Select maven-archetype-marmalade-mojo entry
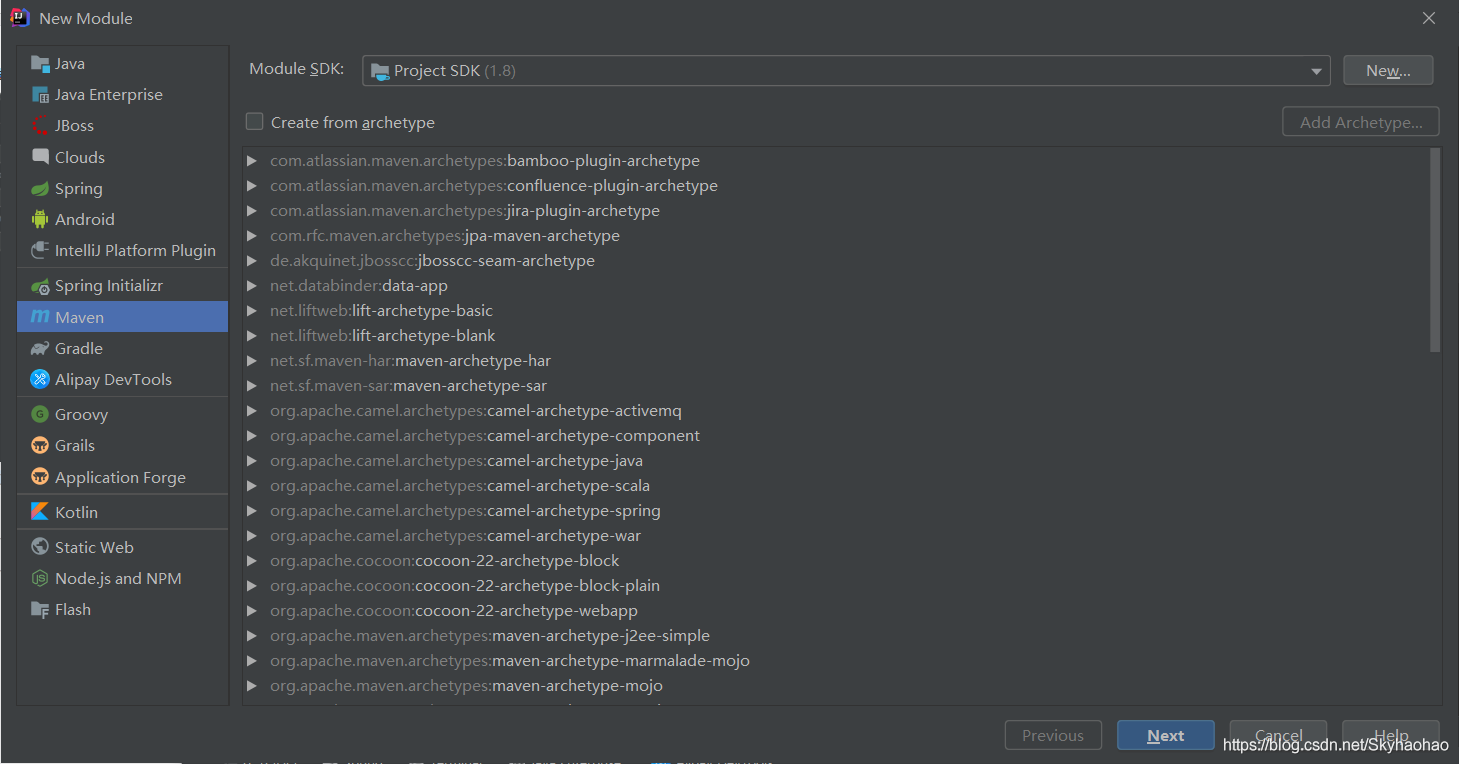Viewport: 1459px width, 764px height. (x=510, y=661)
